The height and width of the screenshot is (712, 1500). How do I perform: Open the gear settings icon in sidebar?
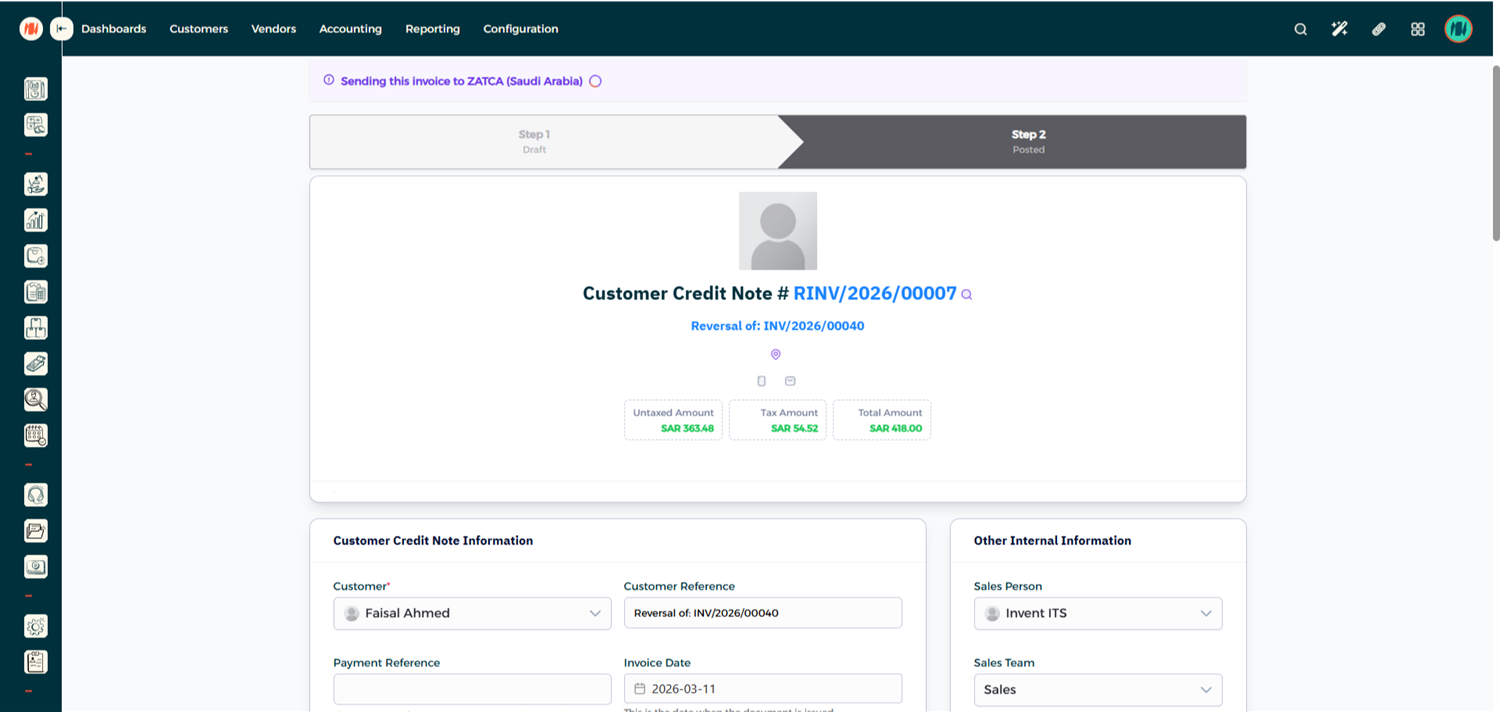coord(36,626)
